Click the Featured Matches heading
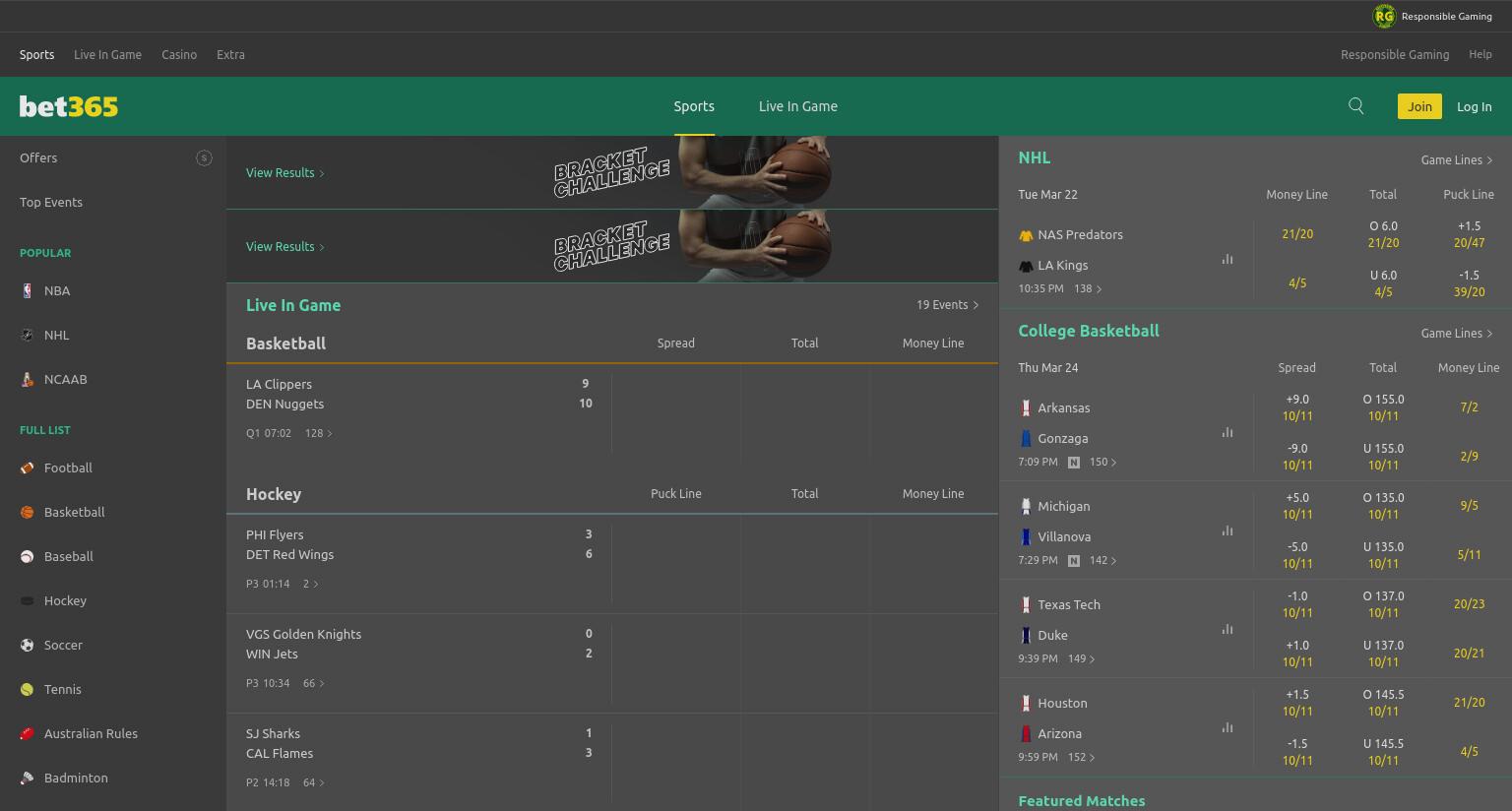The image size is (1512, 811). (x=1082, y=801)
